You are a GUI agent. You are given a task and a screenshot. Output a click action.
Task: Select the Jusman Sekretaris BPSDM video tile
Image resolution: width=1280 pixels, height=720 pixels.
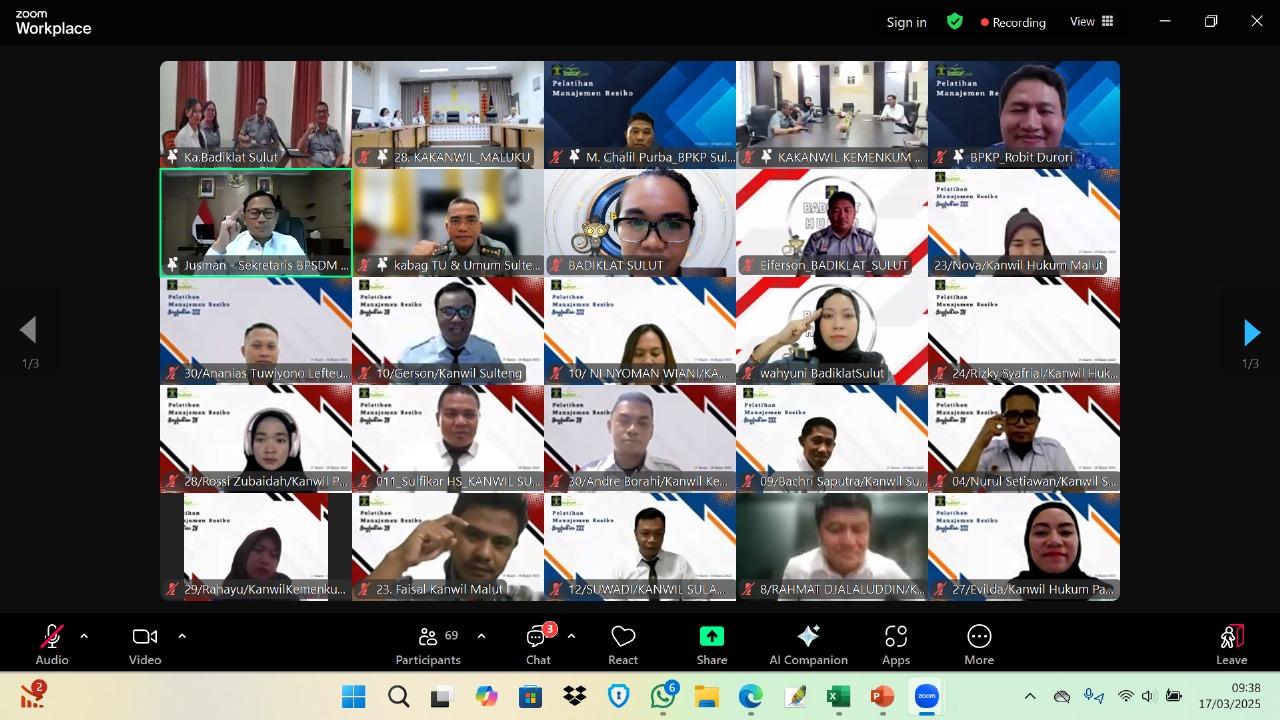[x=256, y=222]
